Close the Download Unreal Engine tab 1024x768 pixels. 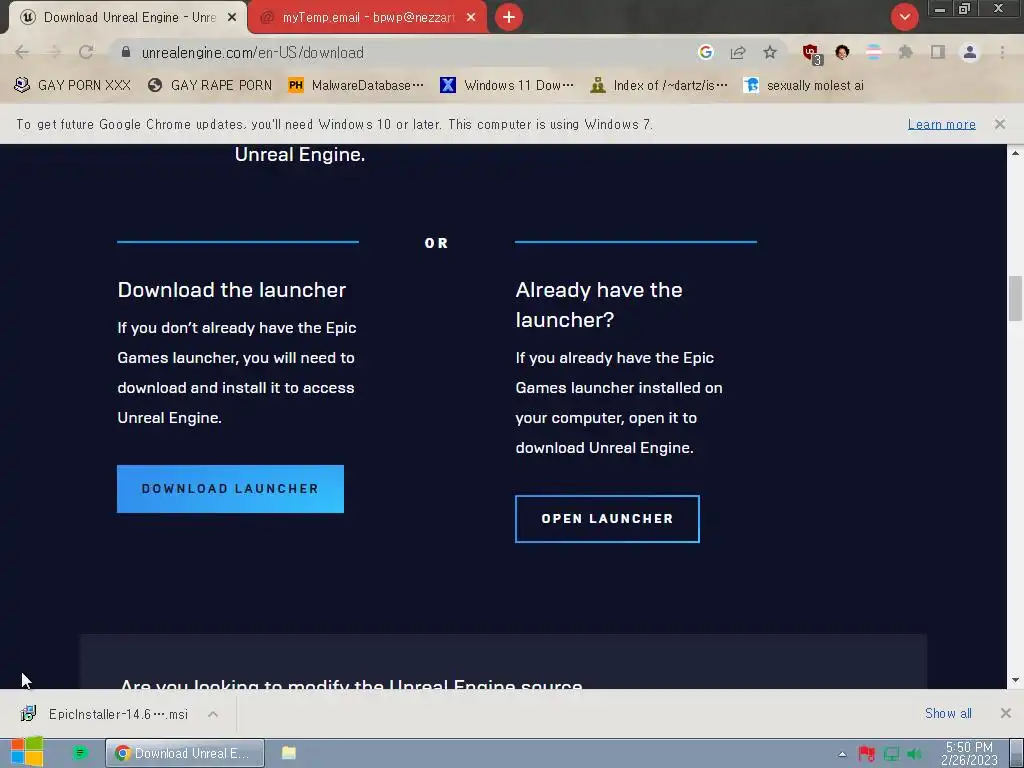coord(232,18)
